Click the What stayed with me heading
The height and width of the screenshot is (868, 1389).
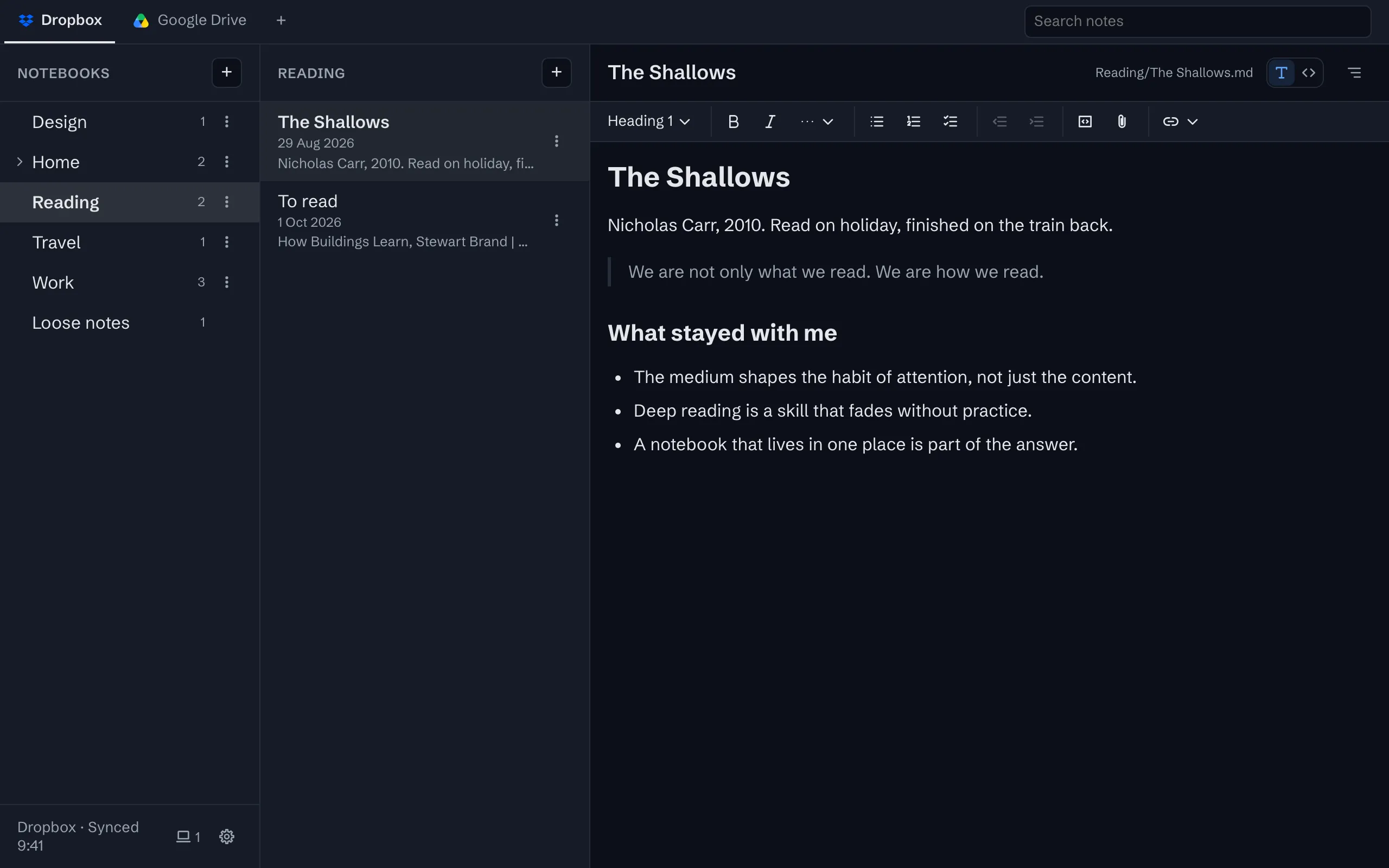[x=722, y=333]
